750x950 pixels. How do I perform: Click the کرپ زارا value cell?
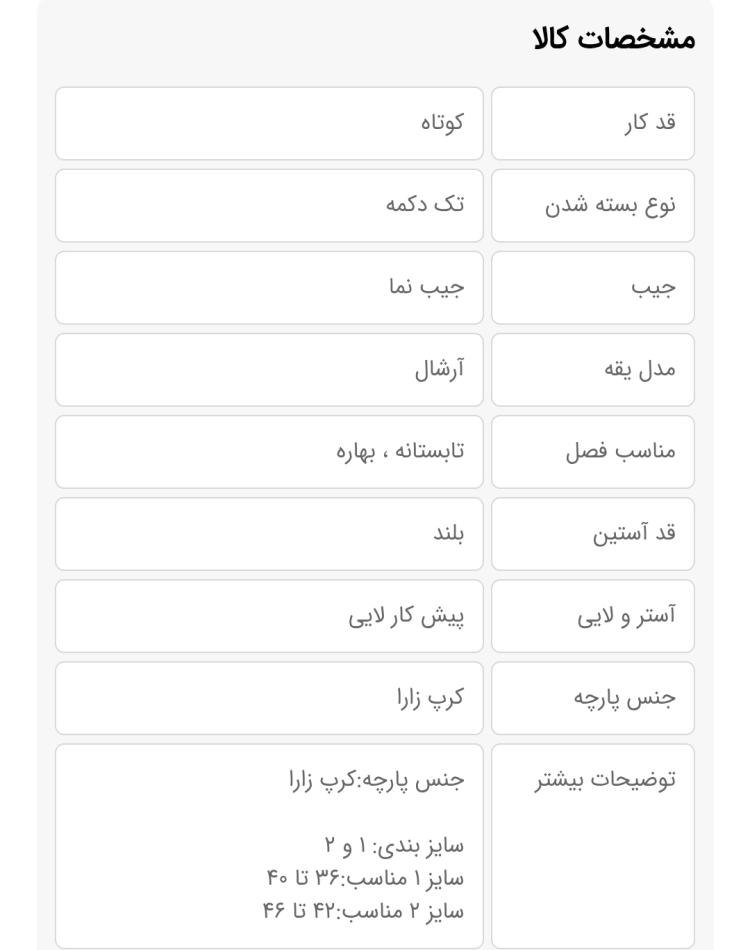tap(269, 698)
